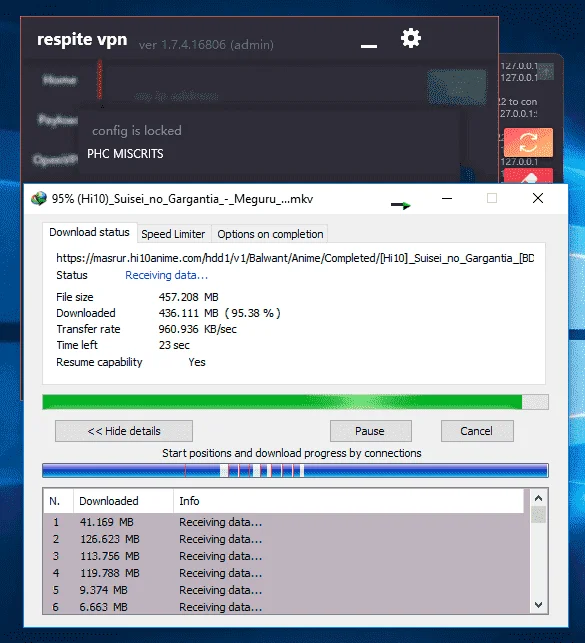585x643 pixels.
Task: Click scroll down arrow in connections list
Action: pos(539,605)
